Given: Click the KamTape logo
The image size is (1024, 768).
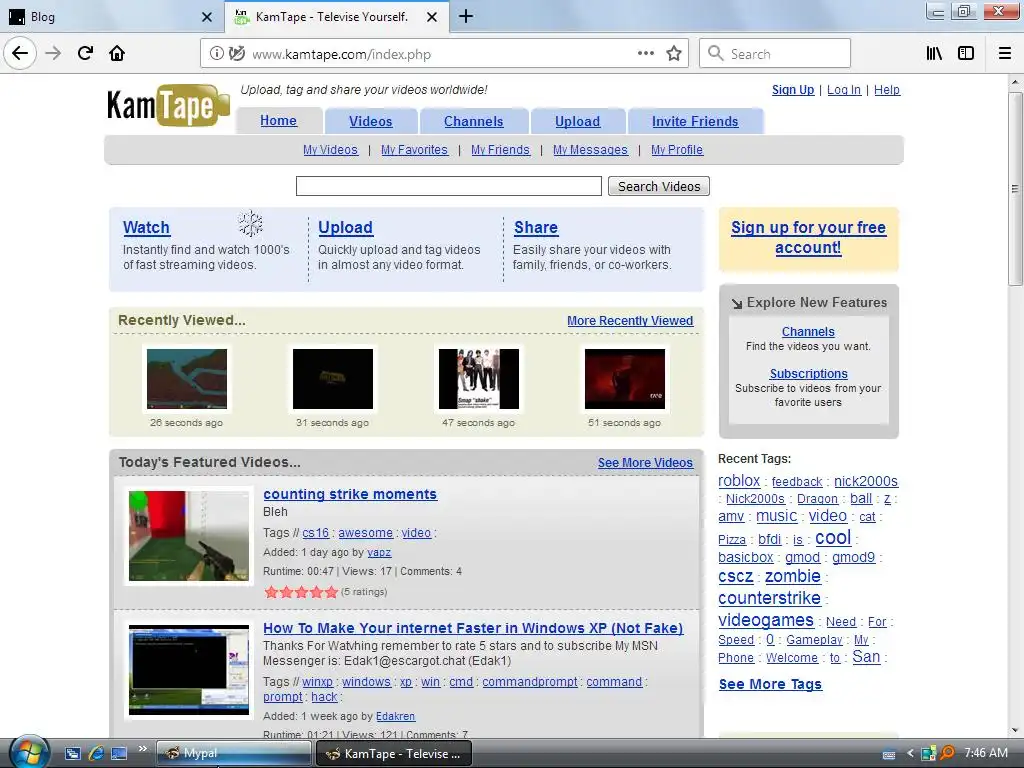Looking at the screenshot, I should point(168,105).
